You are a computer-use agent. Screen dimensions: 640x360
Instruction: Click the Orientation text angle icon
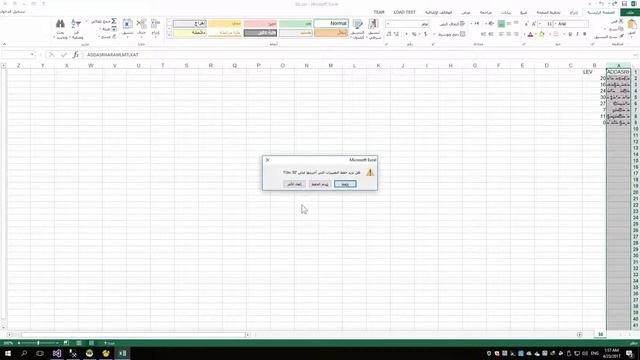(x=491, y=24)
